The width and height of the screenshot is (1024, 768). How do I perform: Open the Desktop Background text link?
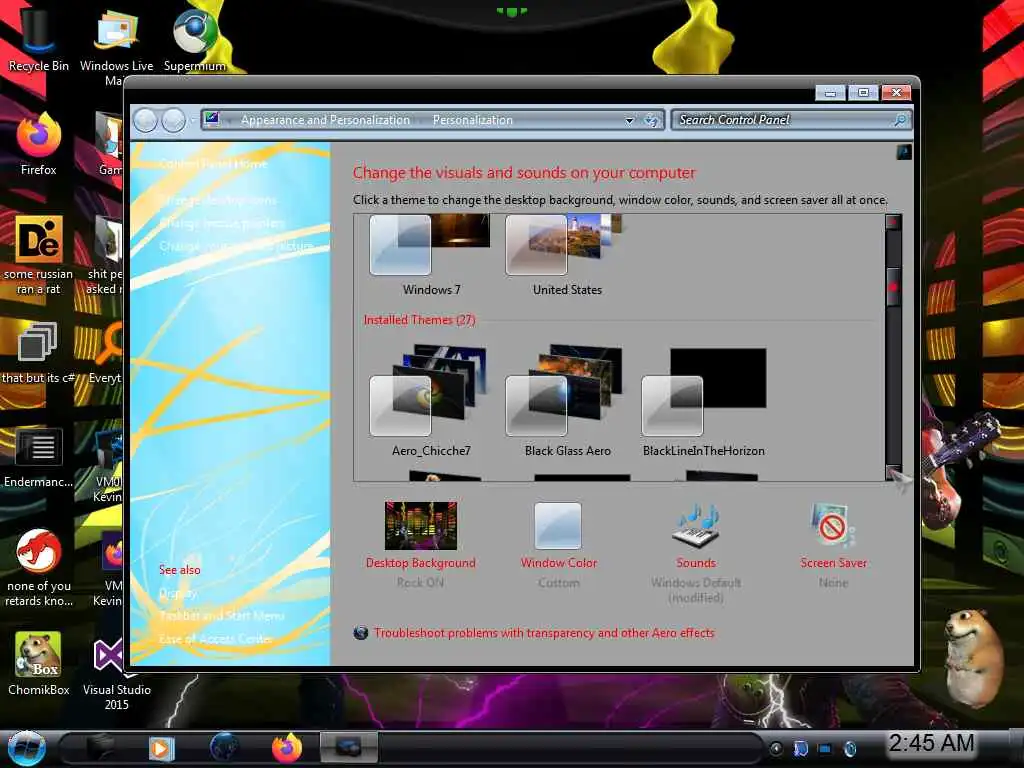tap(421, 563)
